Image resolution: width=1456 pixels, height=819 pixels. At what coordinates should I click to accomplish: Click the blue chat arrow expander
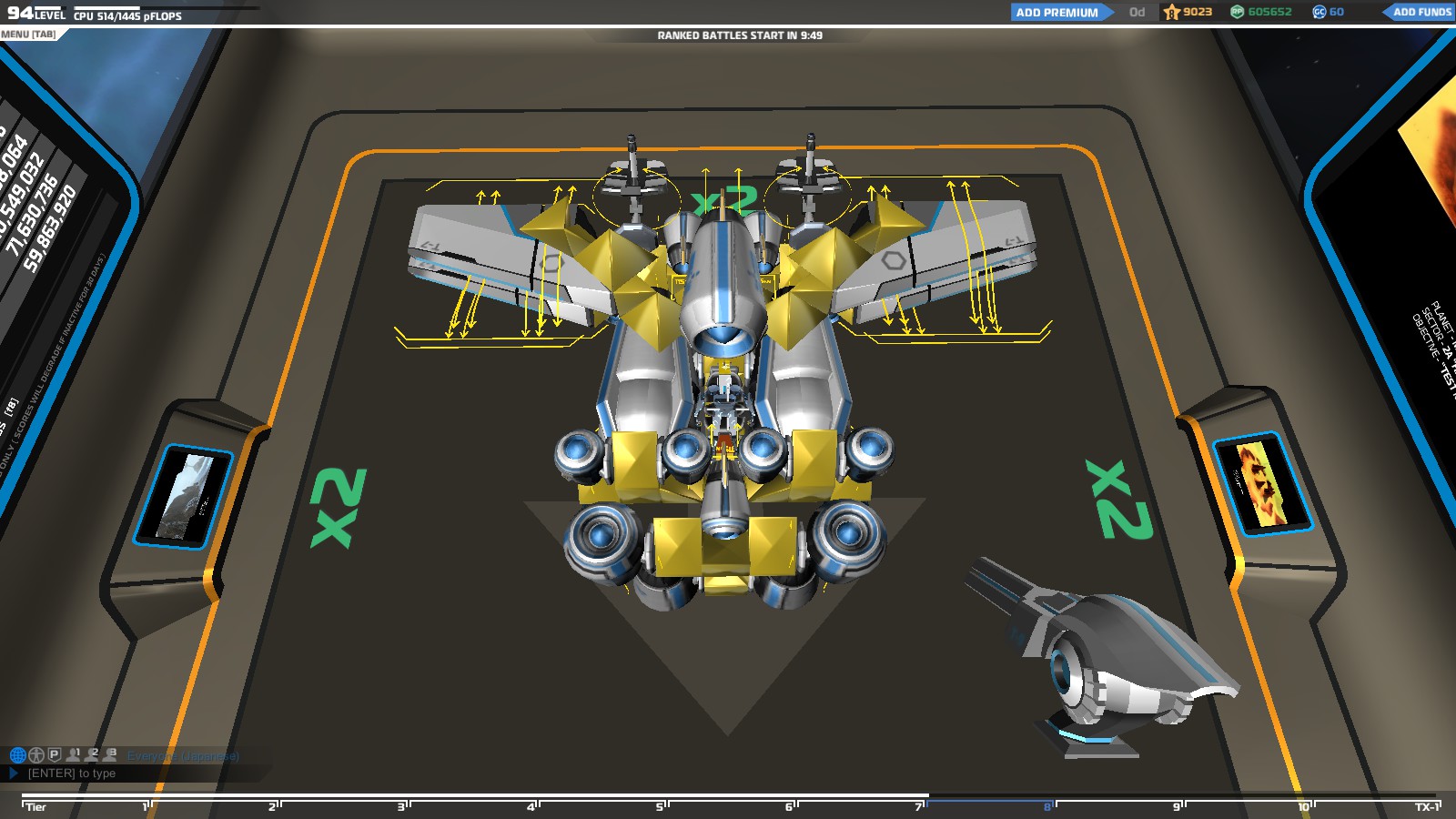pos(13,773)
